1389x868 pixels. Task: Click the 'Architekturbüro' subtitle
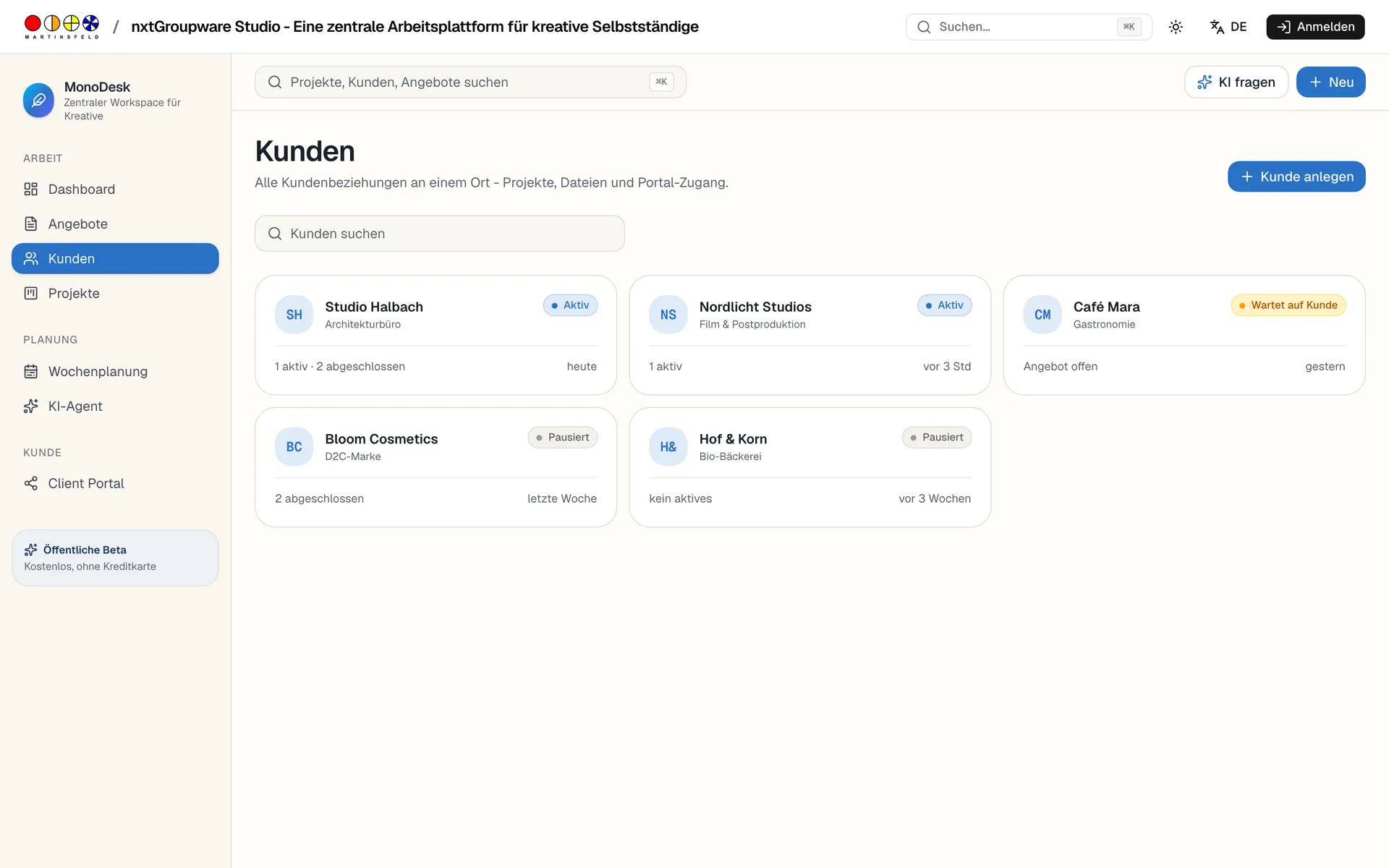(x=362, y=325)
